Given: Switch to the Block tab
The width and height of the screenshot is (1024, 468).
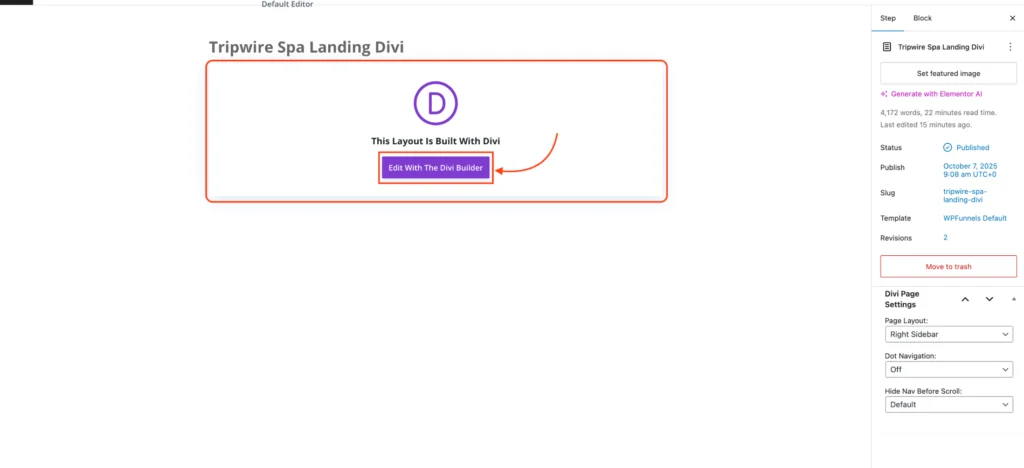Looking at the screenshot, I should pos(922,18).
